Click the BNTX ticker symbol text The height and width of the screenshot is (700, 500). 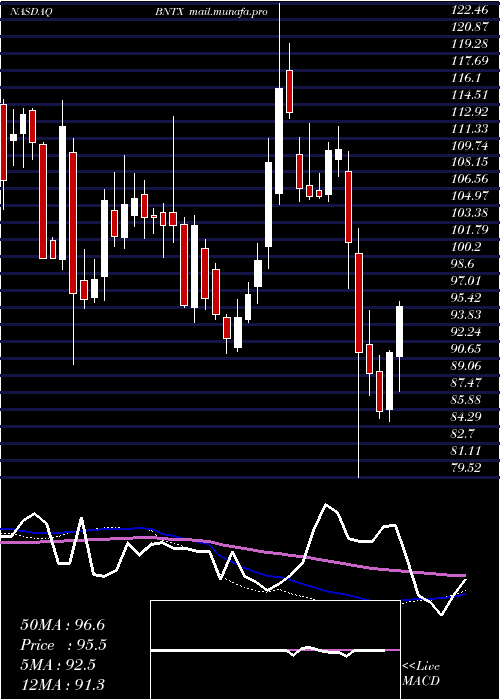(169, 12)
